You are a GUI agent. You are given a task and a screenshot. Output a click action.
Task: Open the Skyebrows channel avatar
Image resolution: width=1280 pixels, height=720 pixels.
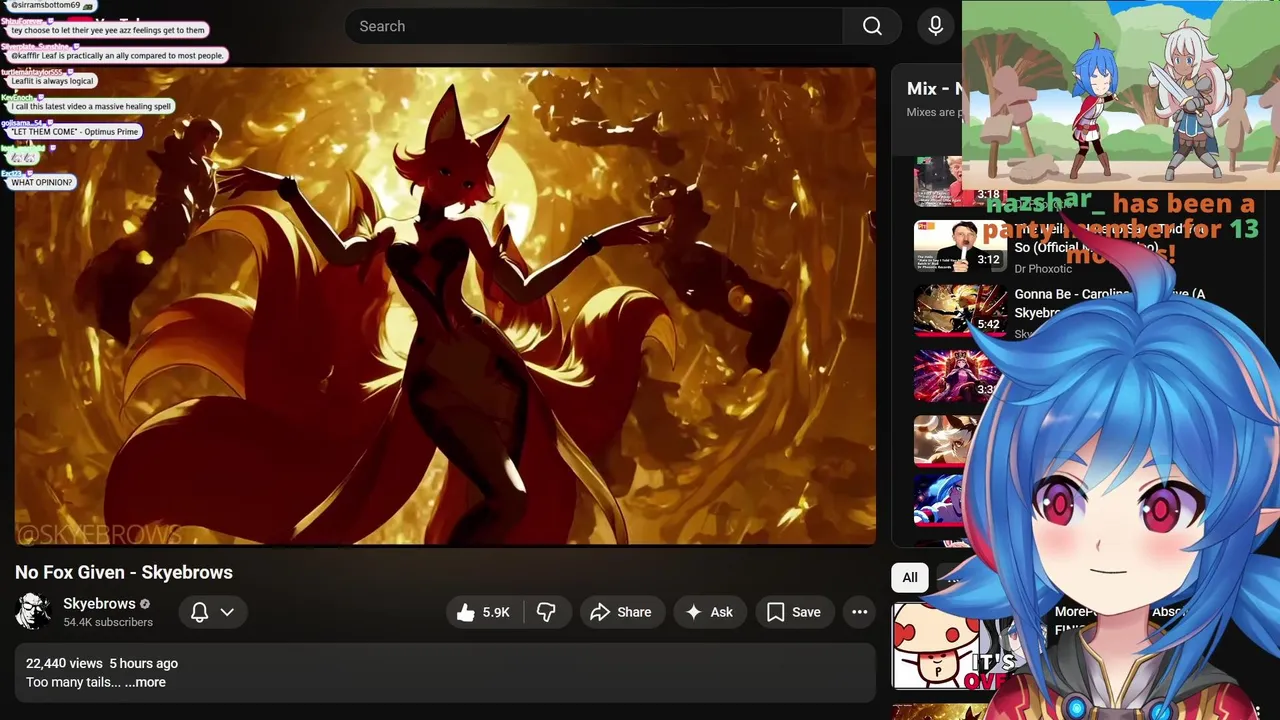33,611
